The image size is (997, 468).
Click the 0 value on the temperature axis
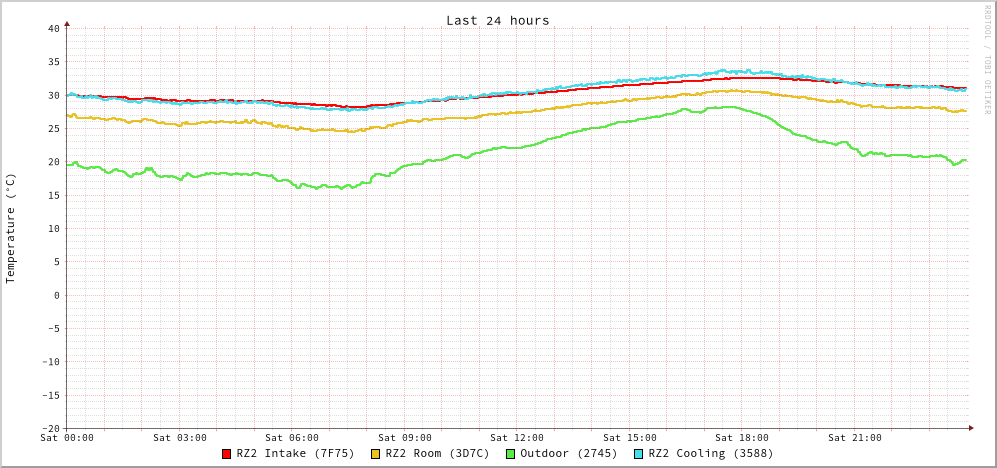pos(56,295)
